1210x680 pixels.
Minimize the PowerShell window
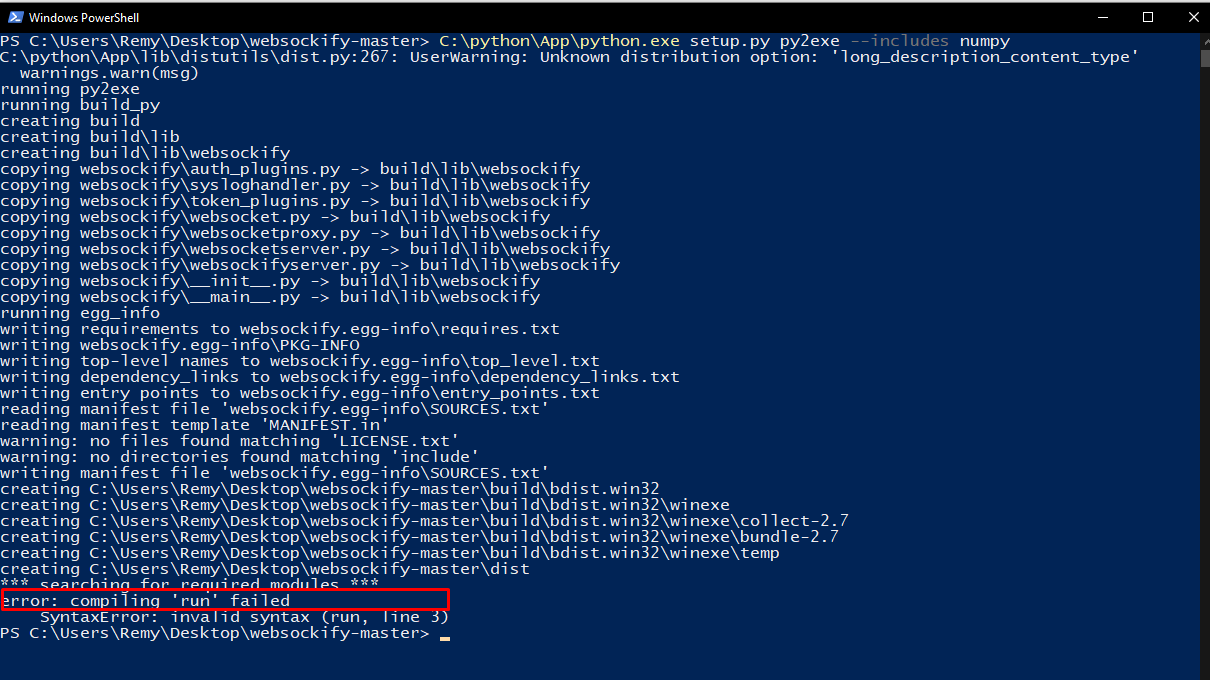tap(1103, 17)
